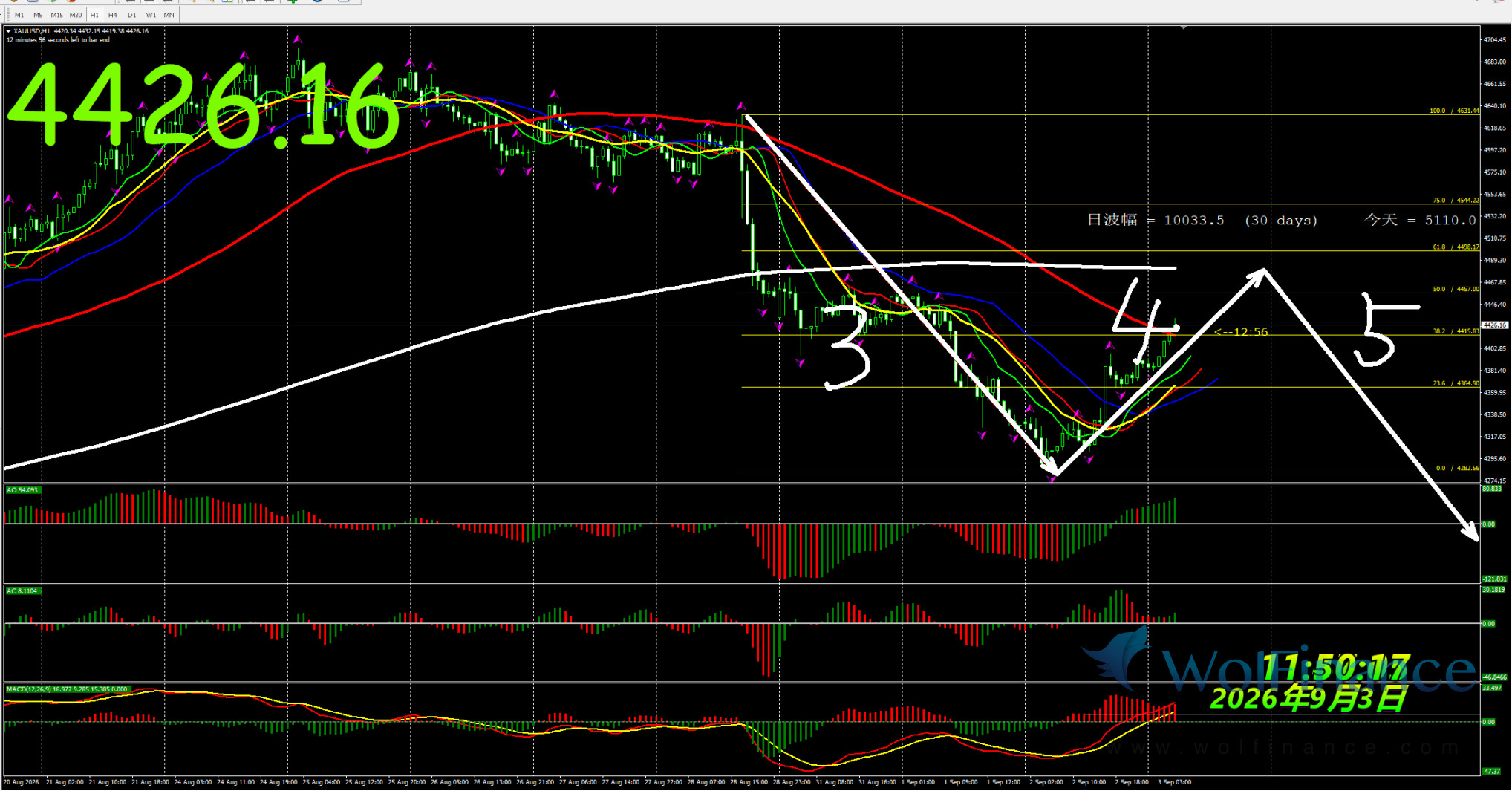Select the fractal arrow above highest peak
This screenshot has width=1512, height=791.
[297, 39]
